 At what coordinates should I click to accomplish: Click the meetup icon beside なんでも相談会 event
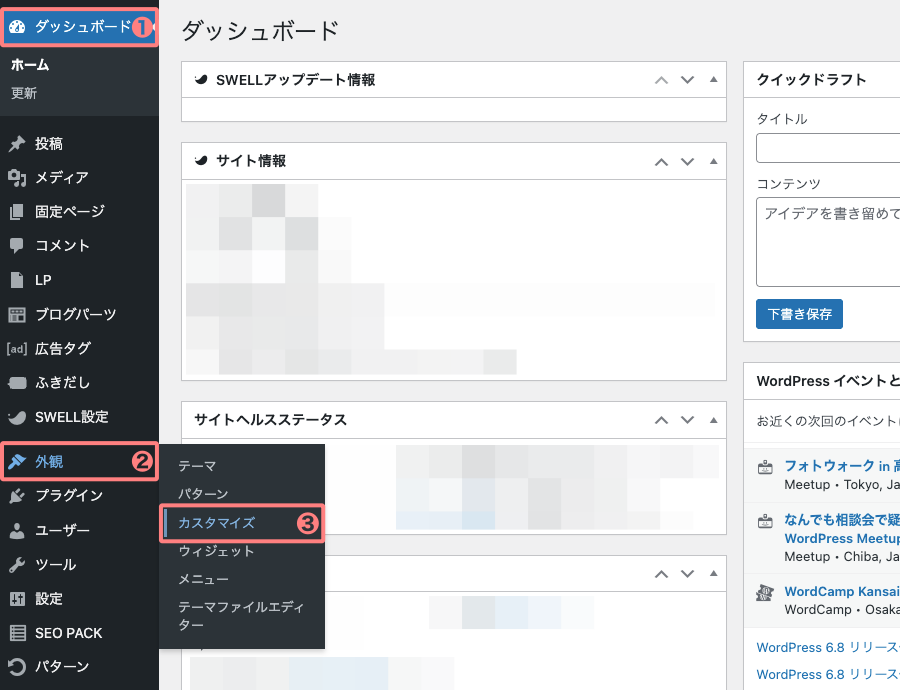(x=765, y=521)
